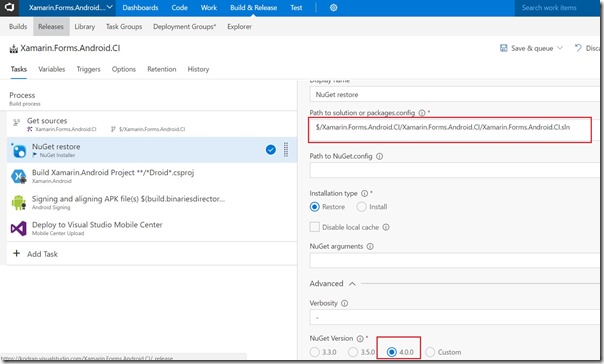
Task: Select the Install installation type
Action: coord(361,207)
